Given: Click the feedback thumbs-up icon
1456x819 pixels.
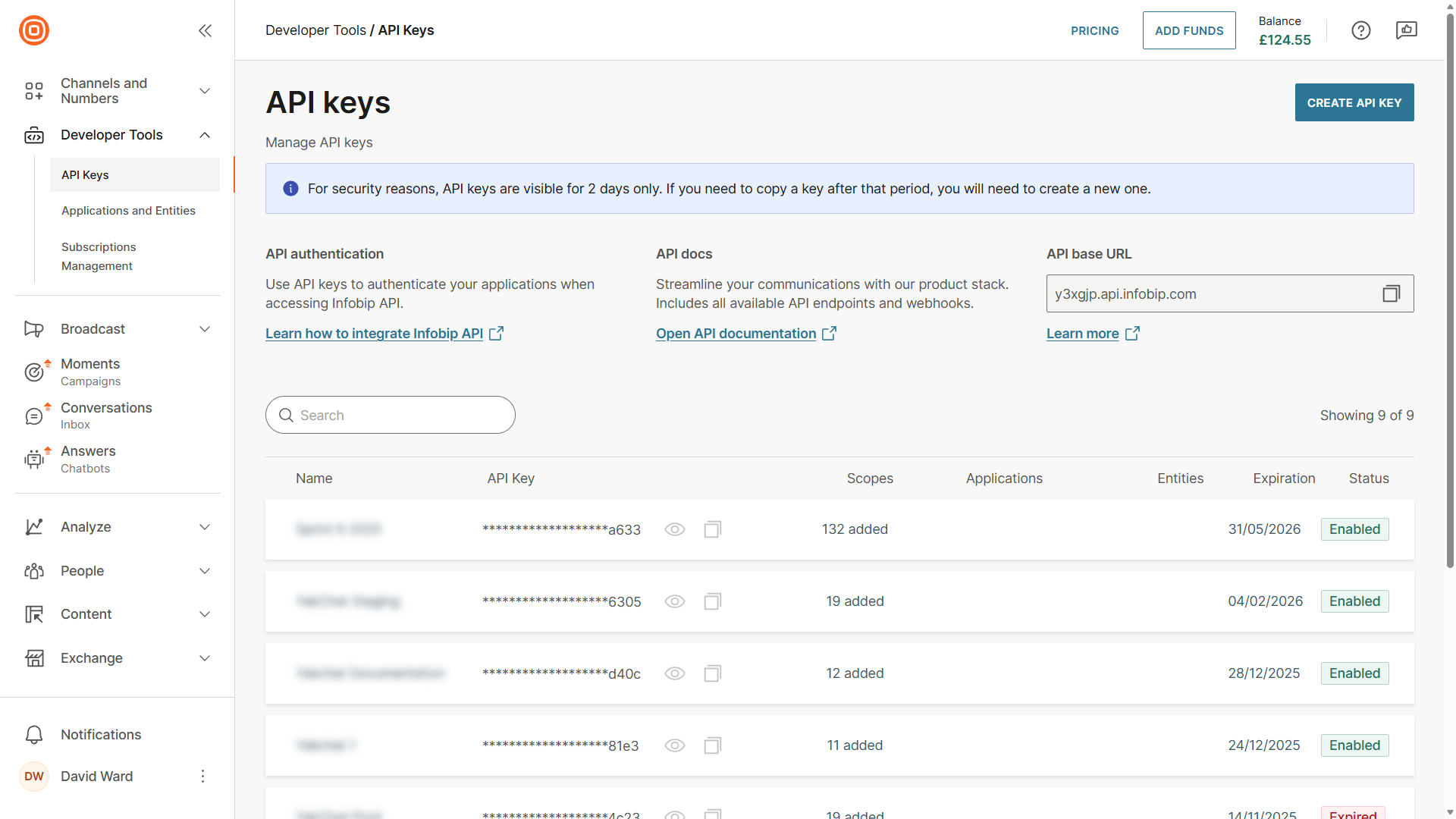Looking at the screenshot, I should (x=1407, y=30).
